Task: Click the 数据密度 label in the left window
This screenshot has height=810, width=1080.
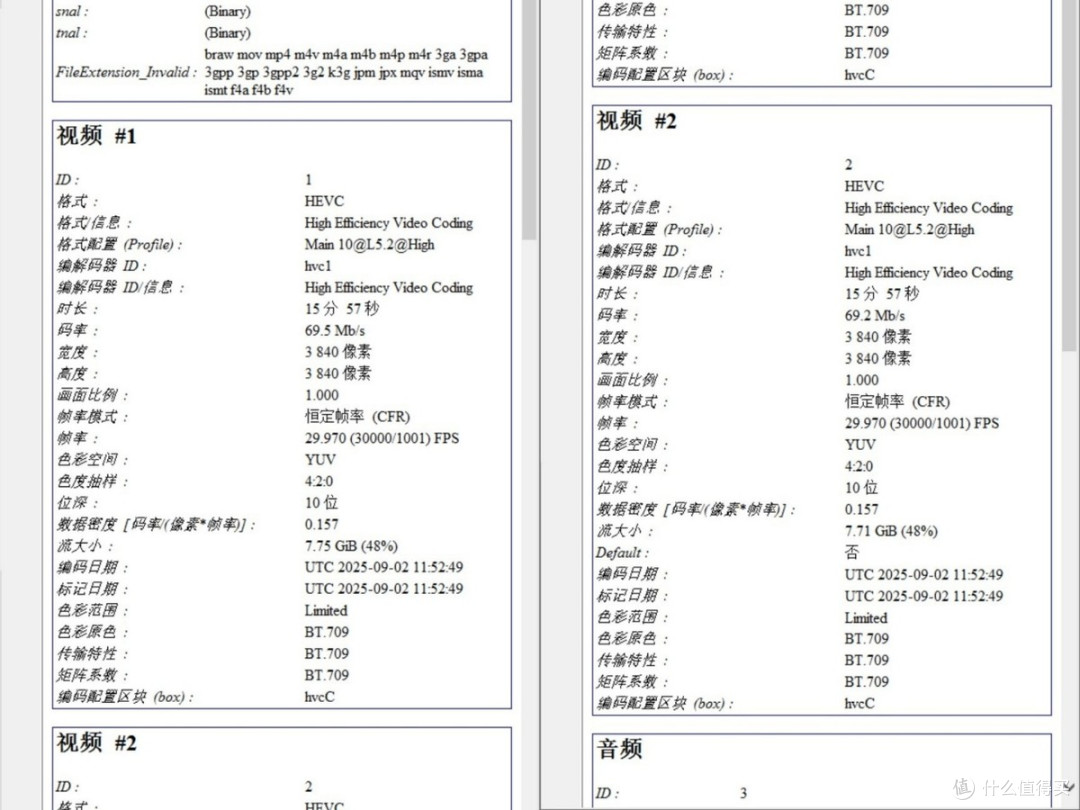Action: pyautogui.click(x=156, y=525)
